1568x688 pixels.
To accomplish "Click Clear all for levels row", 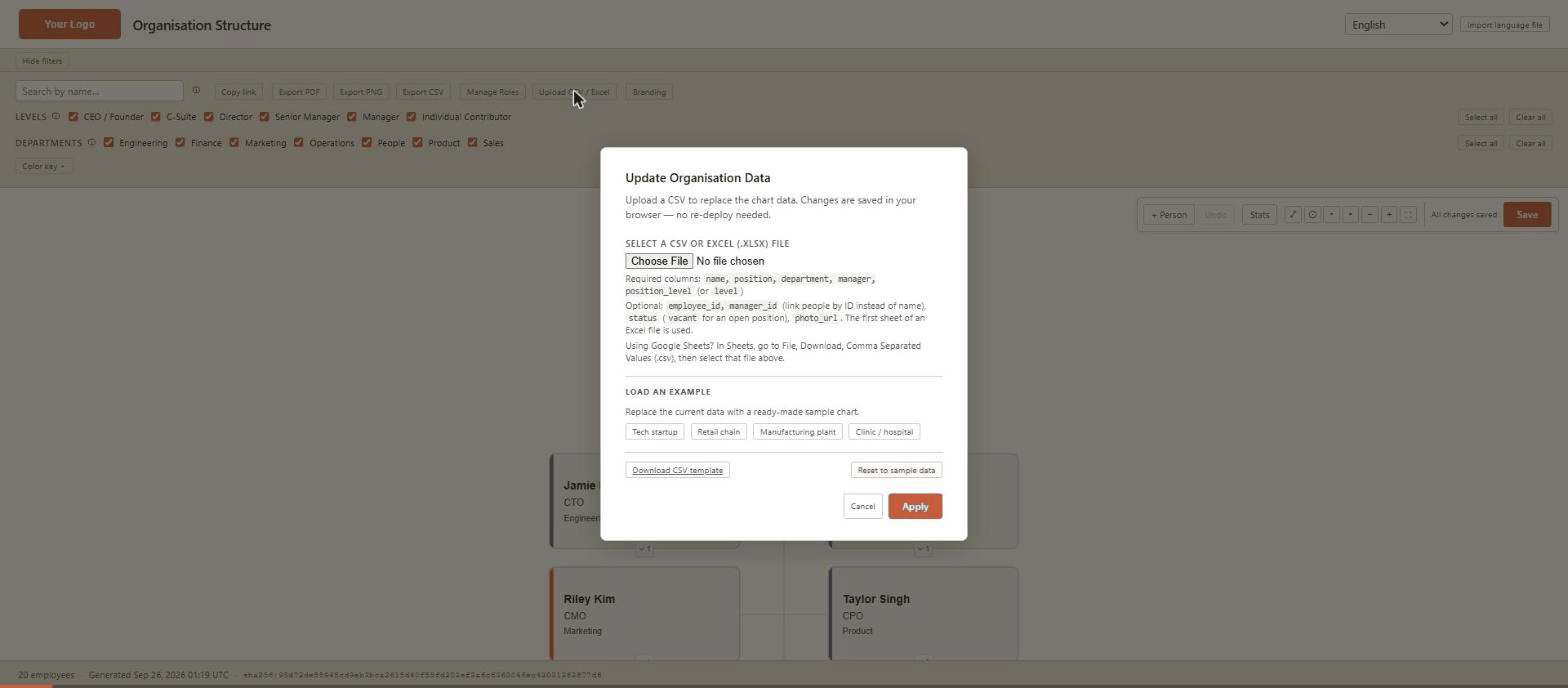I will click(1530, 117).
